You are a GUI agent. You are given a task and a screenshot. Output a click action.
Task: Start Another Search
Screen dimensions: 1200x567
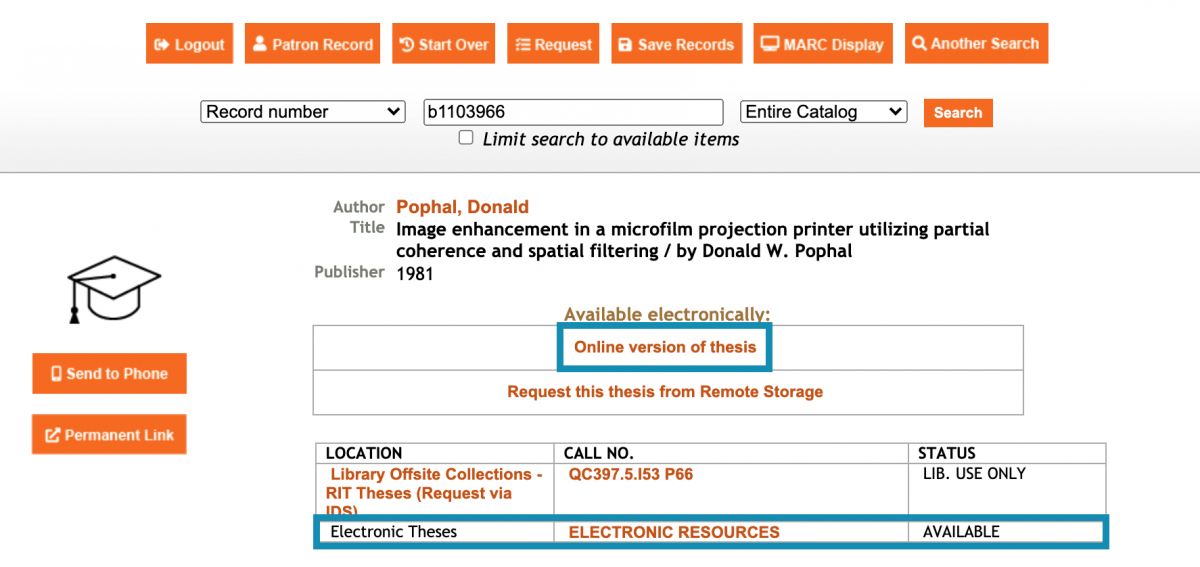[976, 44]
